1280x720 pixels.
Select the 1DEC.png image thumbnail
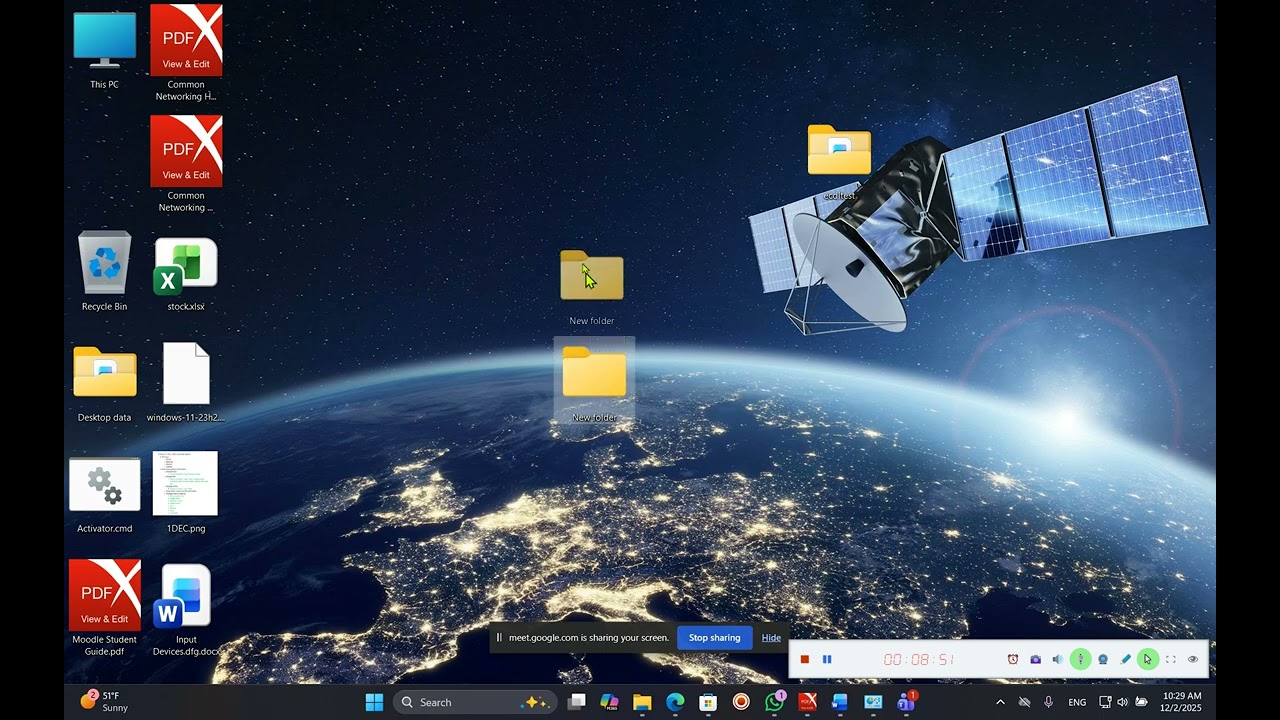186,491
